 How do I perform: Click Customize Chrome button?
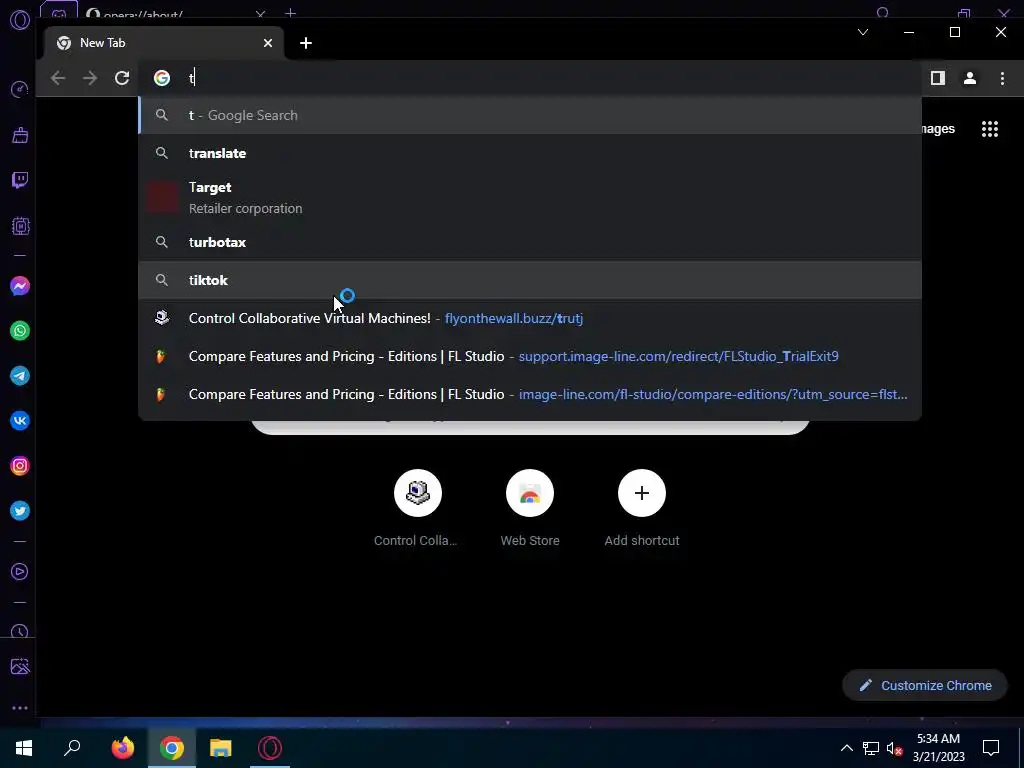point(925,685)
